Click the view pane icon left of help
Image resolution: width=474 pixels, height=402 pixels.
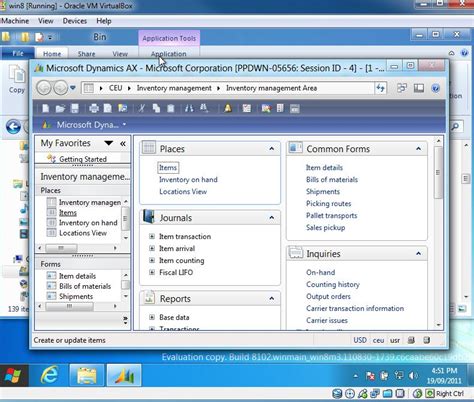(419, 88)
